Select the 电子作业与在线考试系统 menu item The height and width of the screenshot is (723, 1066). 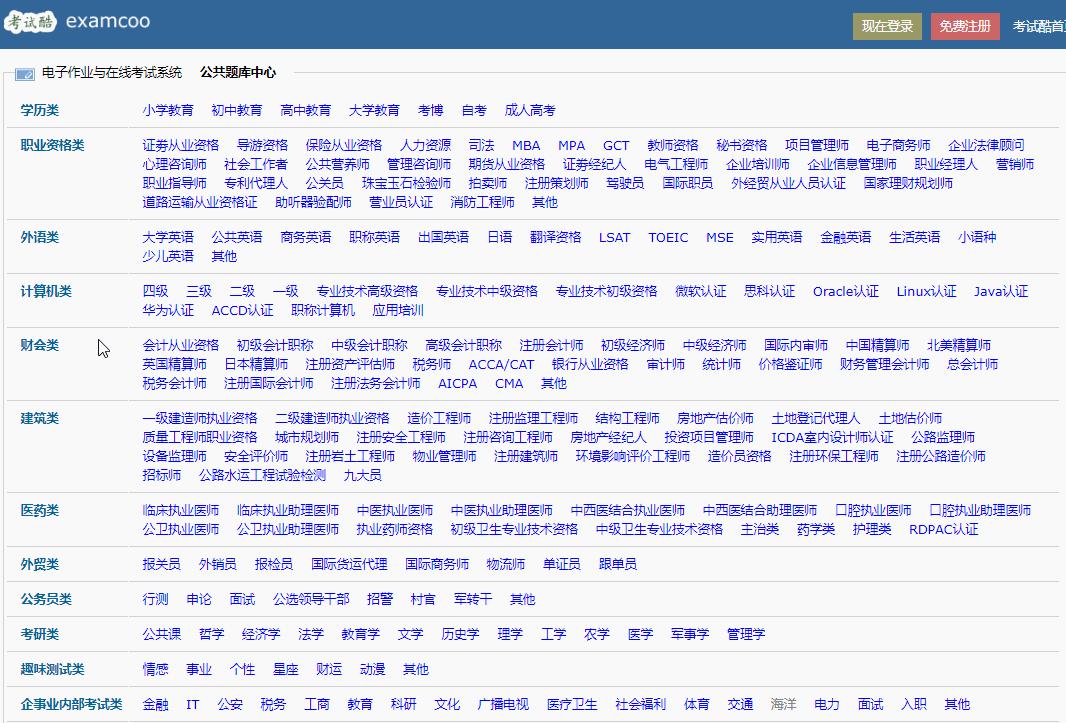pyautogui.click(x=114, y=72)
